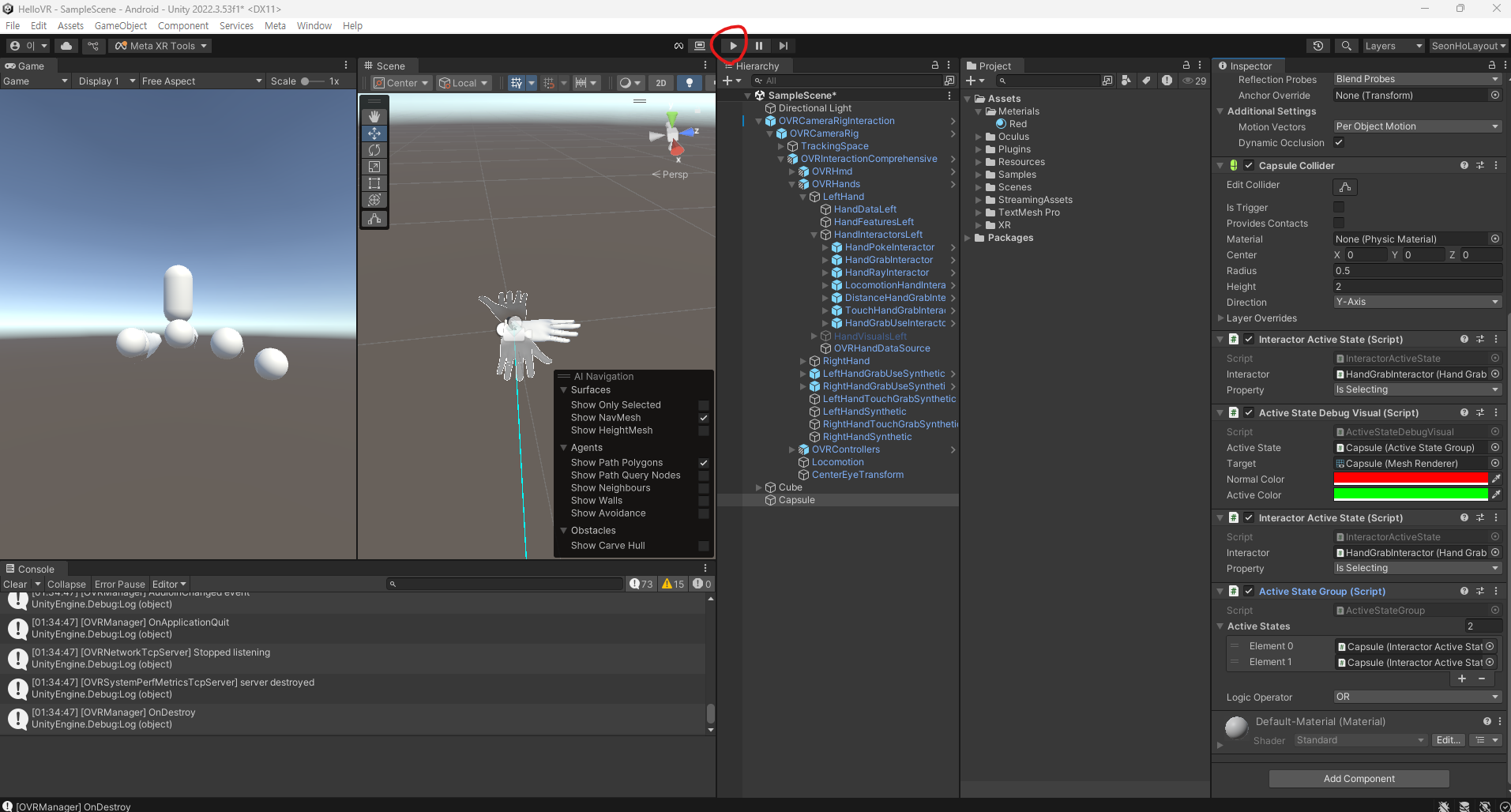Select the Scale tool in Scene
This screenshot has width=1511, height=812.
pos(374,167)
